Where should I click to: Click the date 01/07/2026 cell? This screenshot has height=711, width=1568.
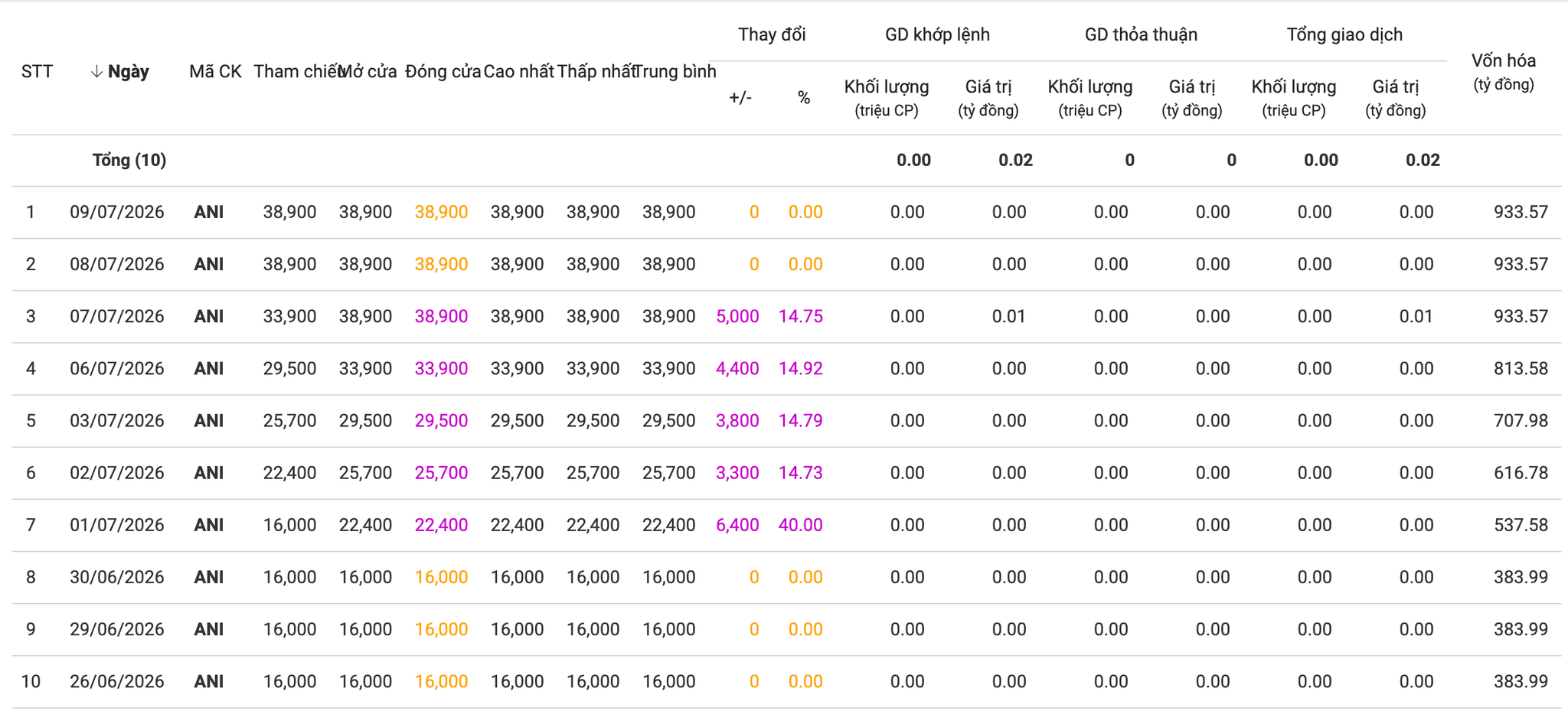117,525
